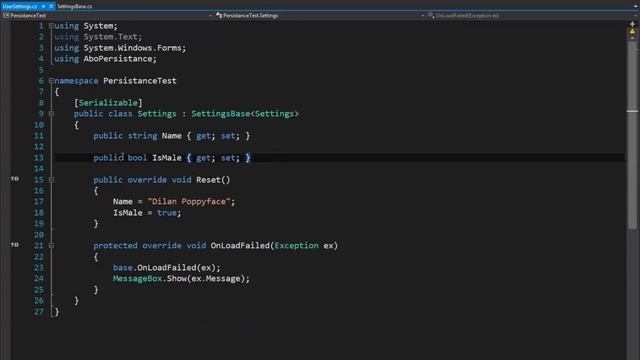This screenshot has height=360, width=640.
Task: Collapse the PersistanceTest namespace block
Action: [x=51, y=81]
